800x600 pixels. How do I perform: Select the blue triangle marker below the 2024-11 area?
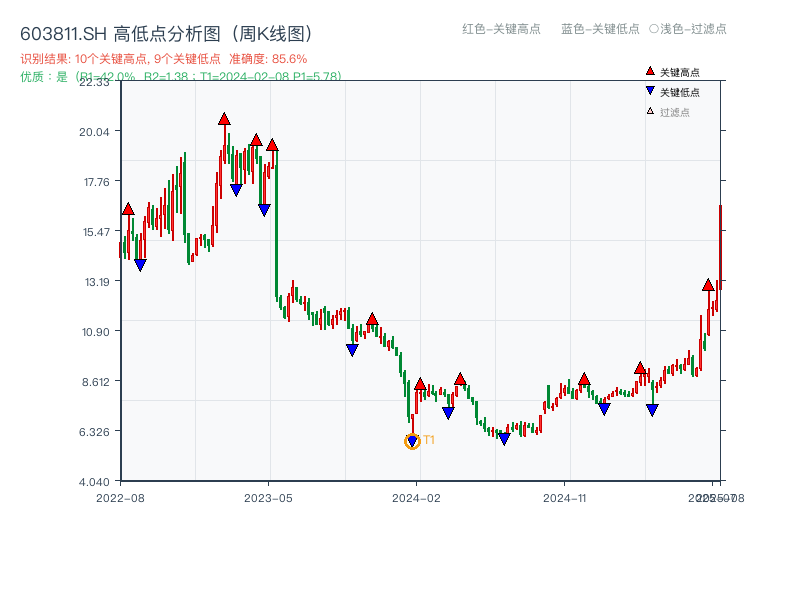click(x=604, y=406)
